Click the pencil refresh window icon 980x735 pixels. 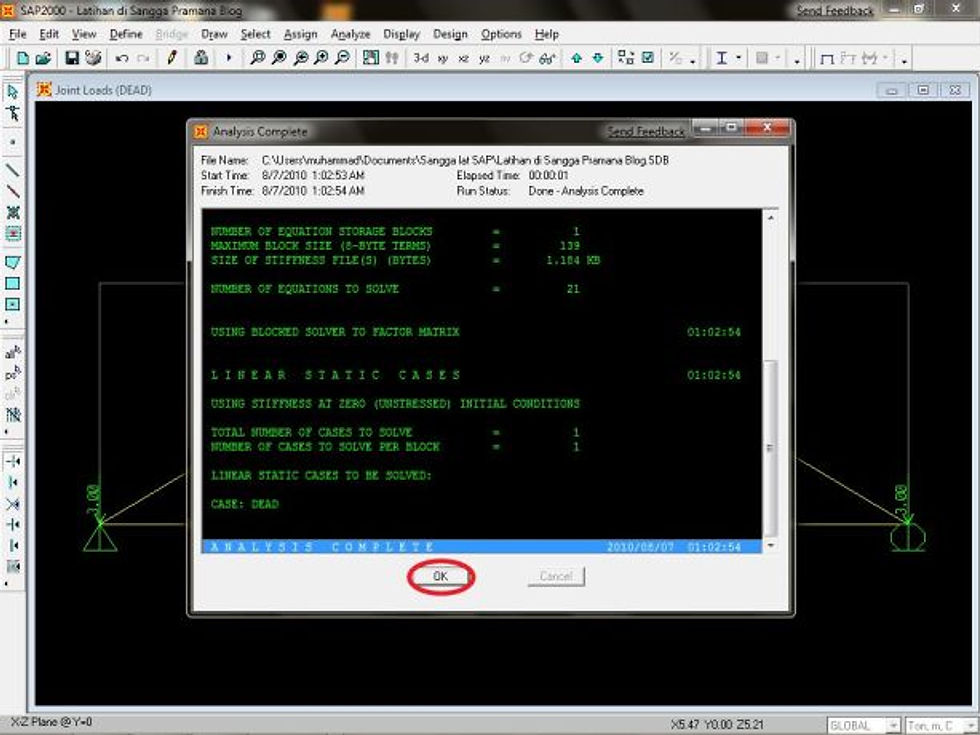(x=172, y=58)
